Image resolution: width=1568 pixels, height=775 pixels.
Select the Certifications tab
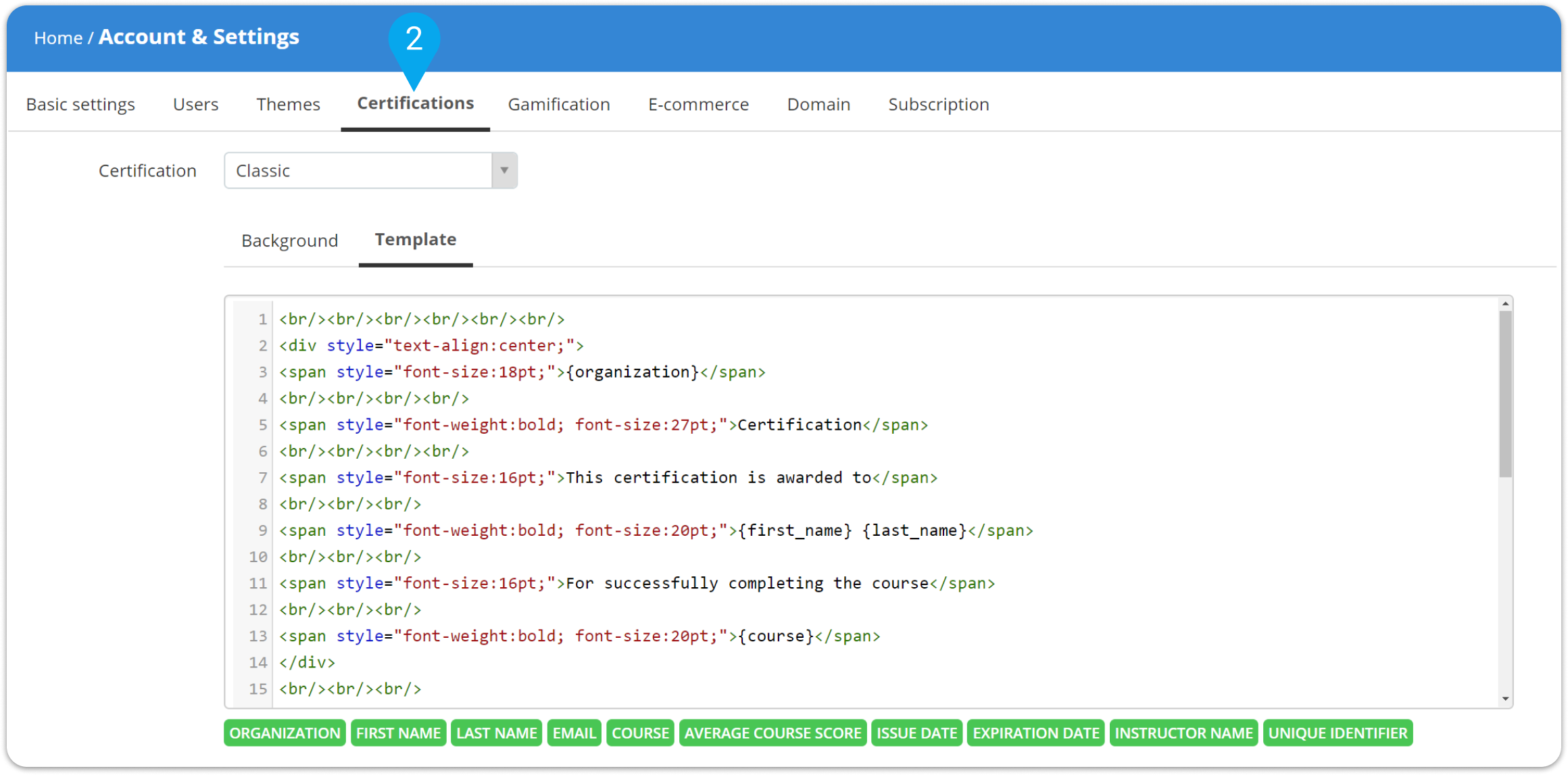click(415, 103)
